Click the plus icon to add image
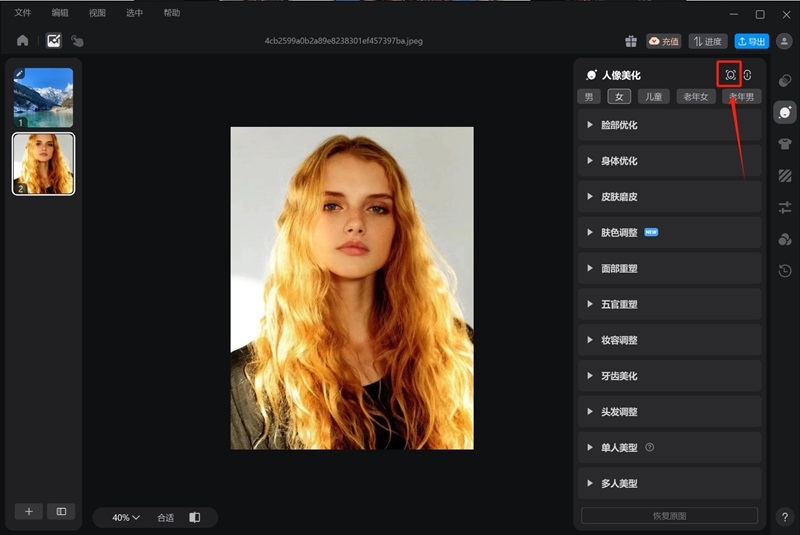 [x=29, y=511]
